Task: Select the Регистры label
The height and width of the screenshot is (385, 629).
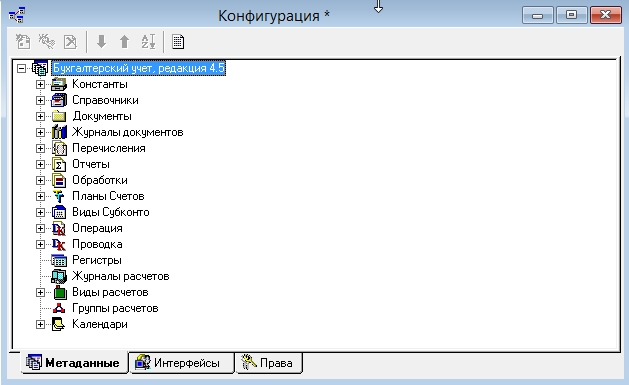Action: click(97, 260)
